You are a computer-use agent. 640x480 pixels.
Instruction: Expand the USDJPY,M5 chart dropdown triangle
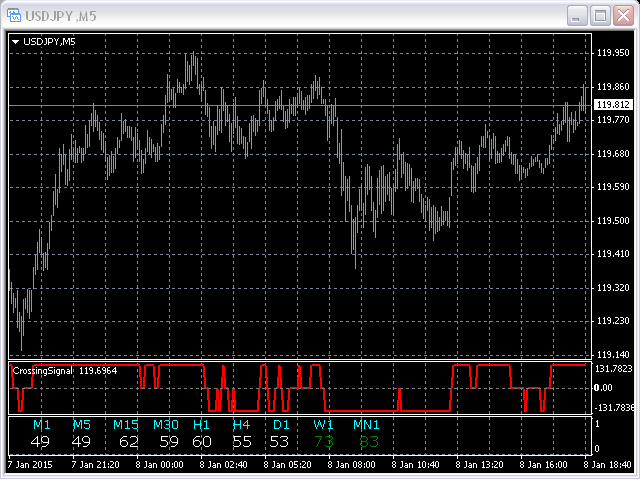coord(16,42)
